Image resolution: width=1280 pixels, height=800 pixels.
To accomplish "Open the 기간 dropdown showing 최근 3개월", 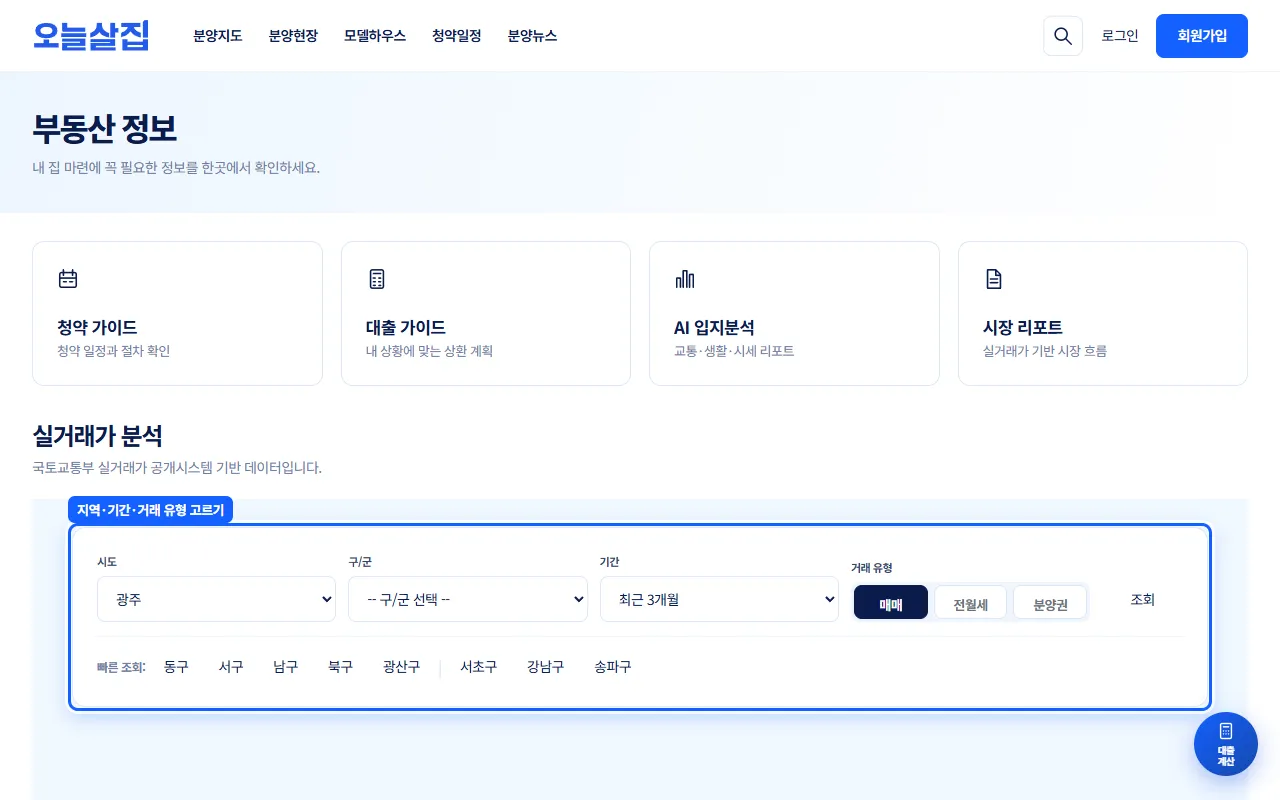I will (x=719, y=599).
